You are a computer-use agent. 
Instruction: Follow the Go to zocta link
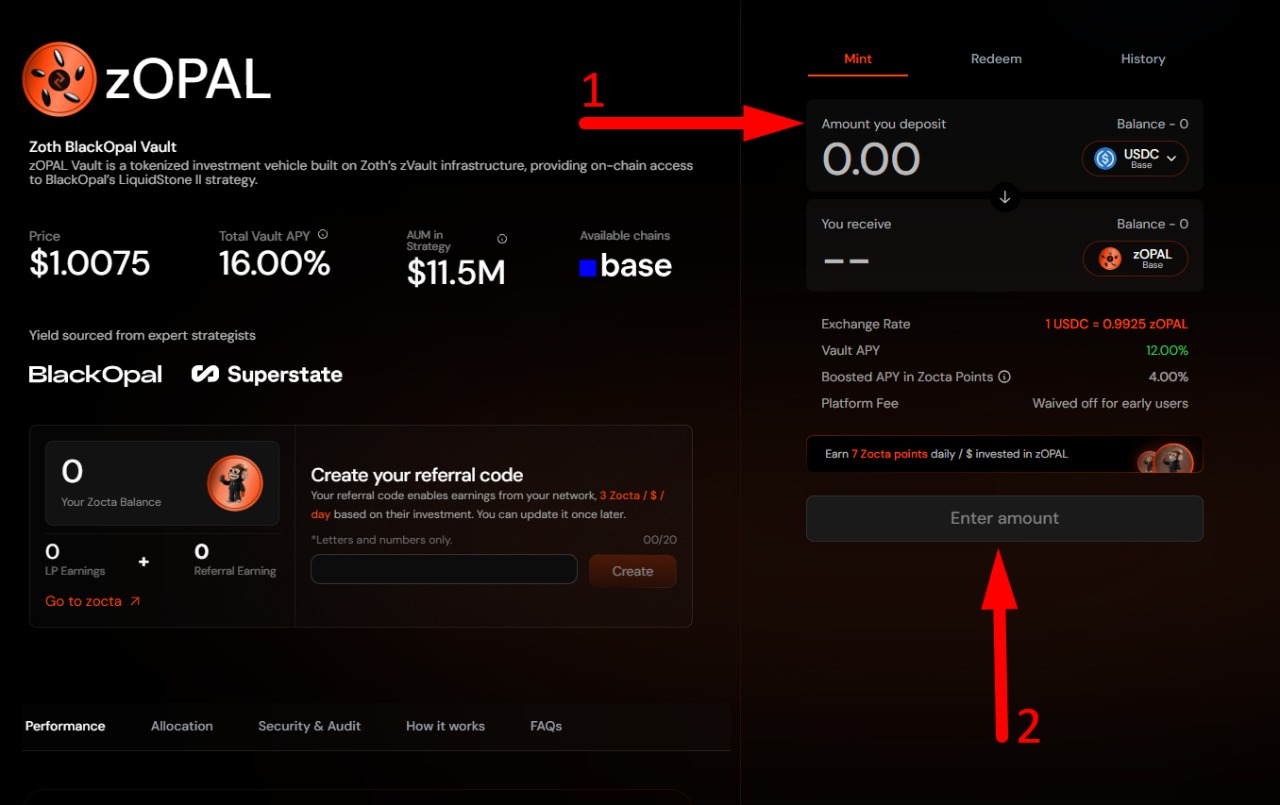(93, 601)
